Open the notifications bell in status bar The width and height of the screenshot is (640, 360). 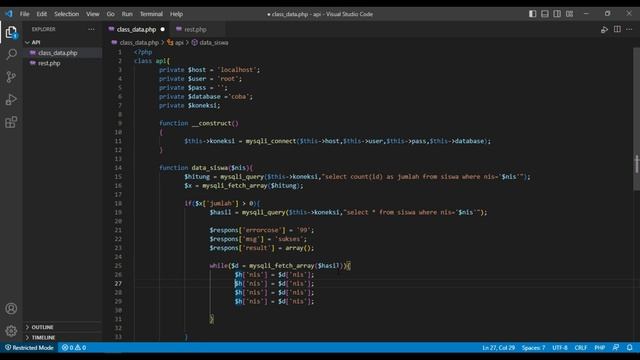629,347
